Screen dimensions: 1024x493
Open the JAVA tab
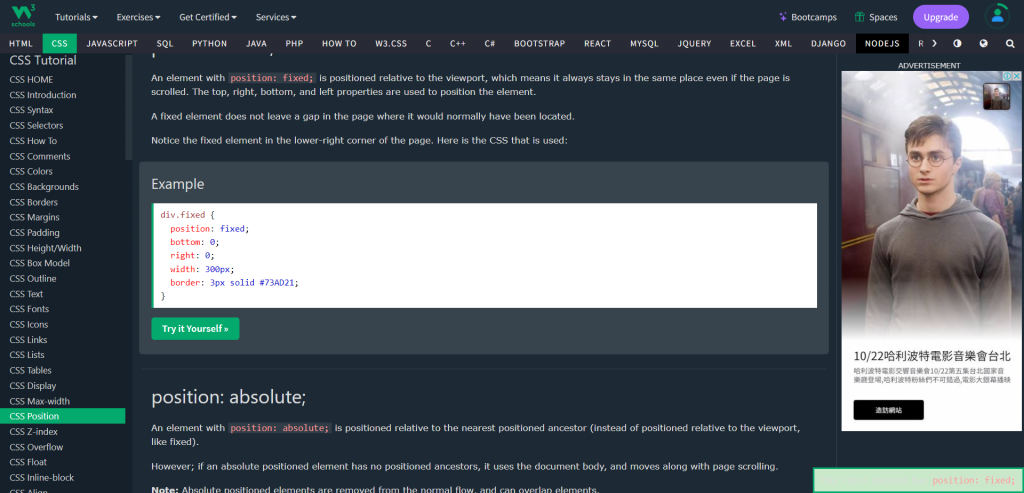pos(256,44)
